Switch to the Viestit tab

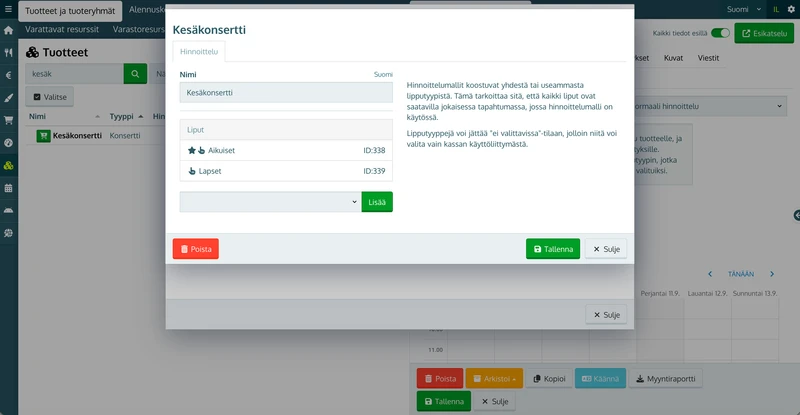click(708, 58)
